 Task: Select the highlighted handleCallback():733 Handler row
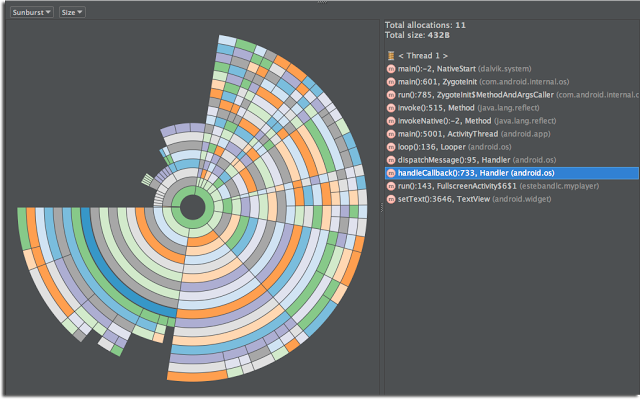(x=512, y=173)
